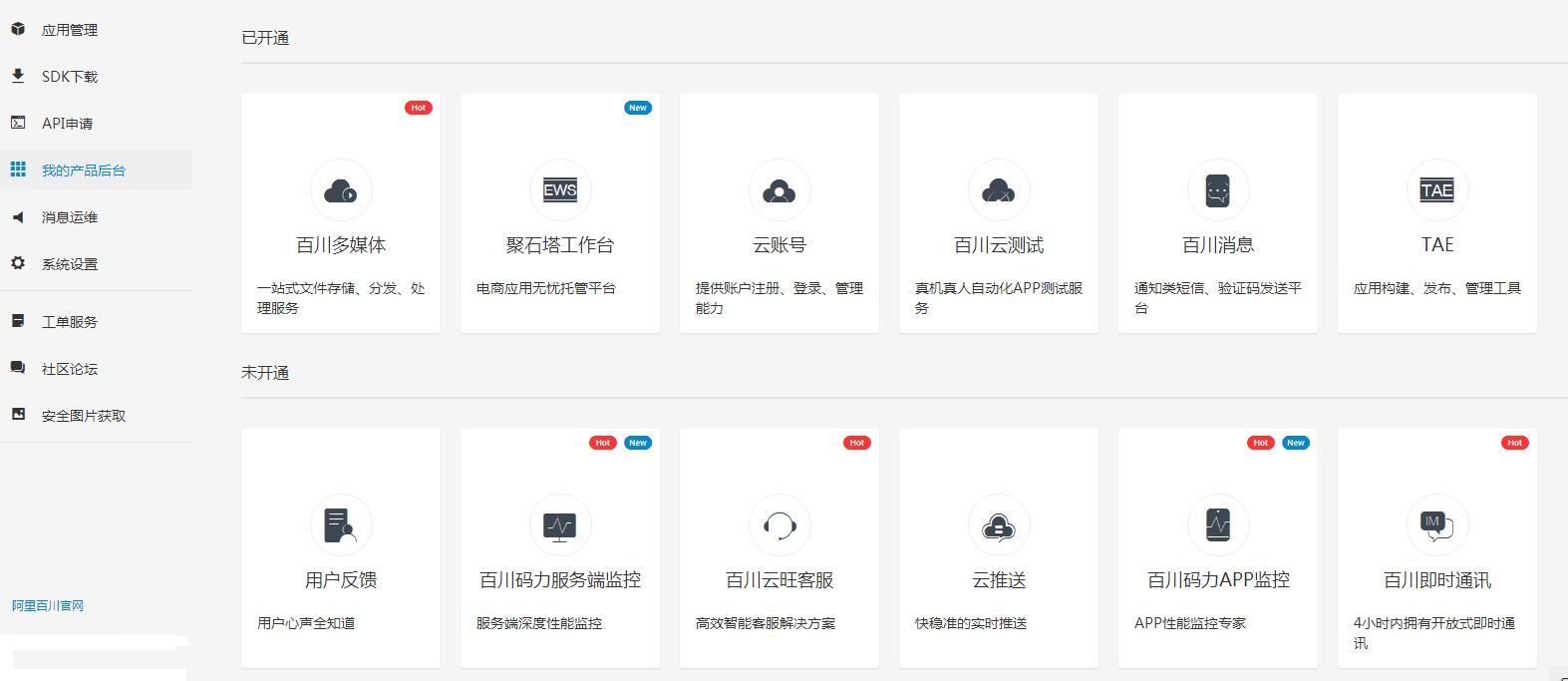Click the SDK下载 download arrow icon

pyautogui.click(x=18, y=76)
